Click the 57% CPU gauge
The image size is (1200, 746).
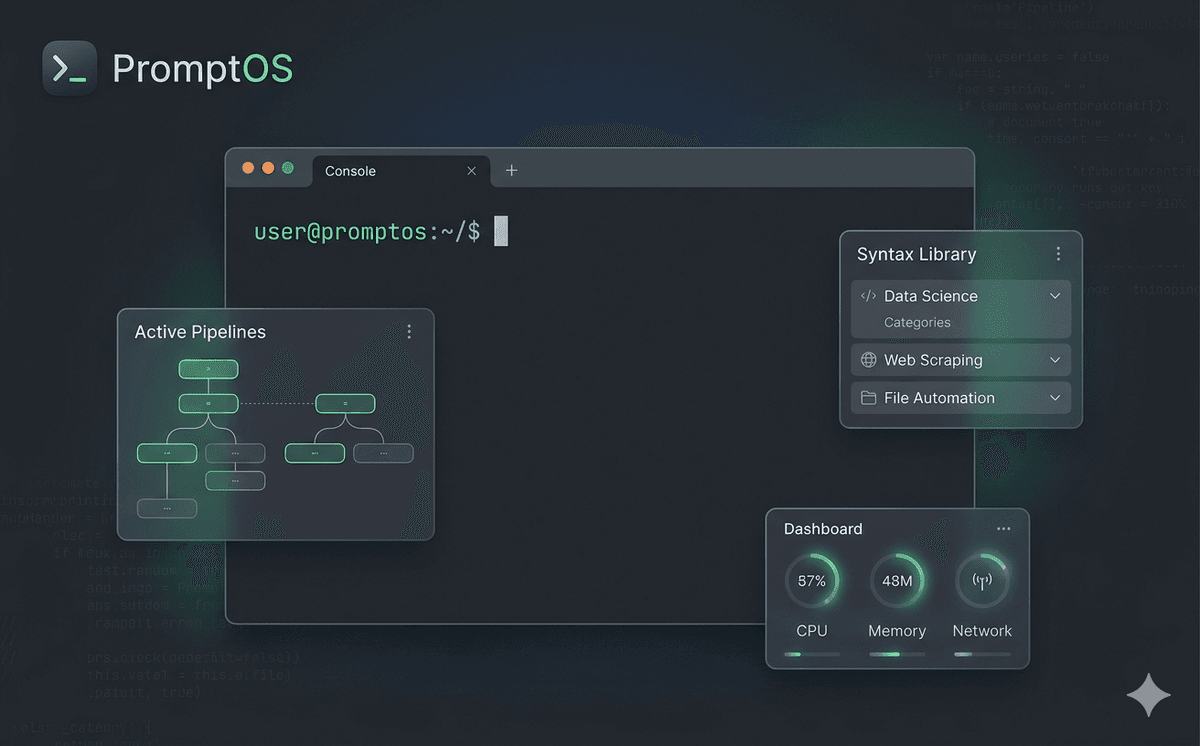tap(811, 581)
